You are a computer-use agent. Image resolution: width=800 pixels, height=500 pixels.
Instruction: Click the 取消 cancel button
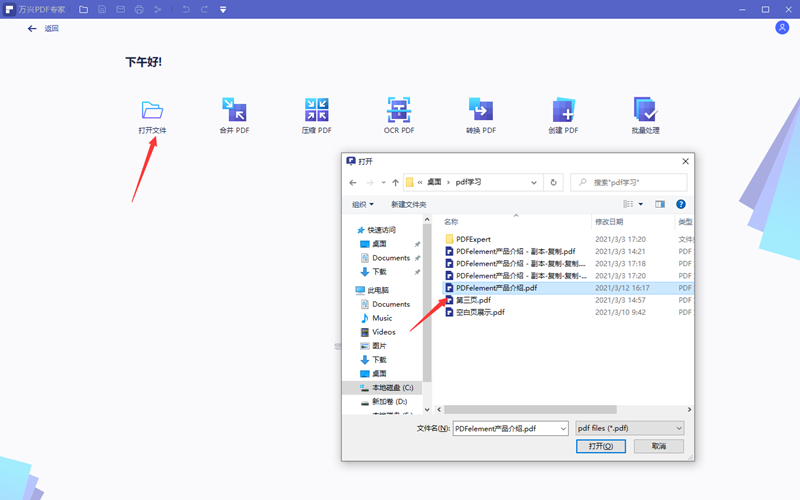(x=659, y=446)
